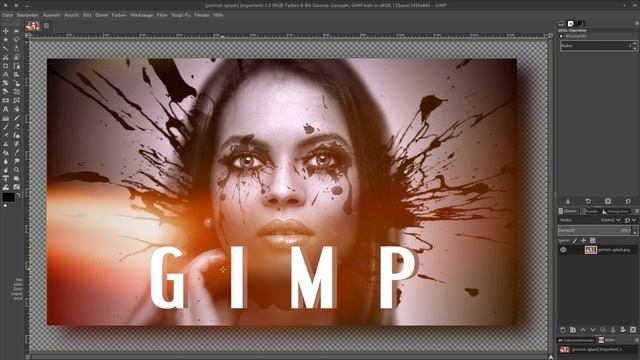The height and width of the screenshot is (360, 640).
Task: Open the Farben menu
Action: tap(119, 15)
